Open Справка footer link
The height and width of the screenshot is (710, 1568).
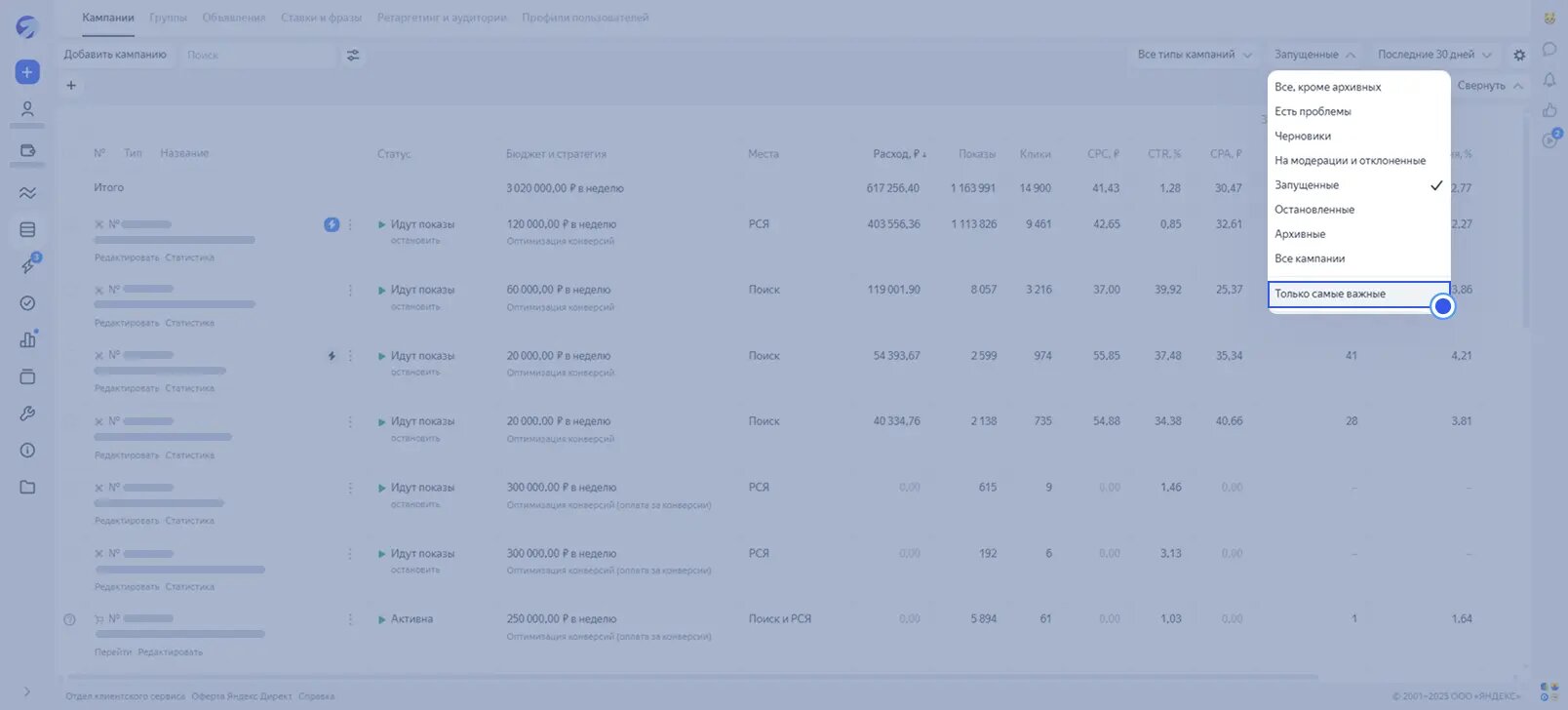317,696
